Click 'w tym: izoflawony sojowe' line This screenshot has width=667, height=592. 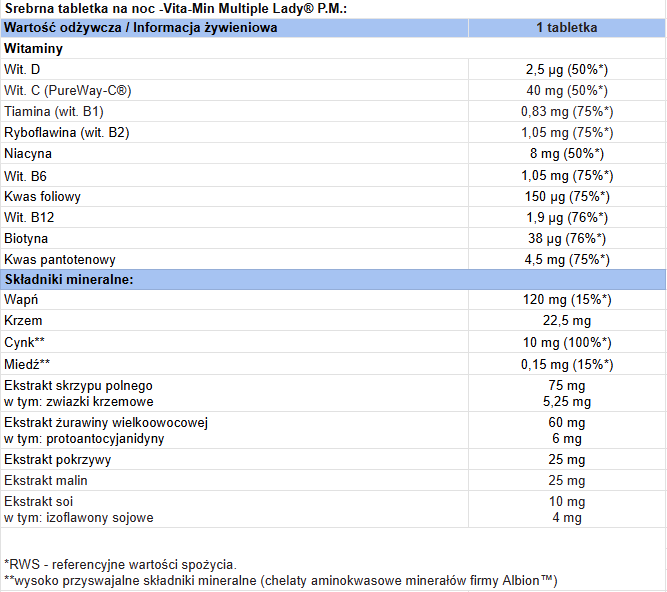tap(79, 518)
